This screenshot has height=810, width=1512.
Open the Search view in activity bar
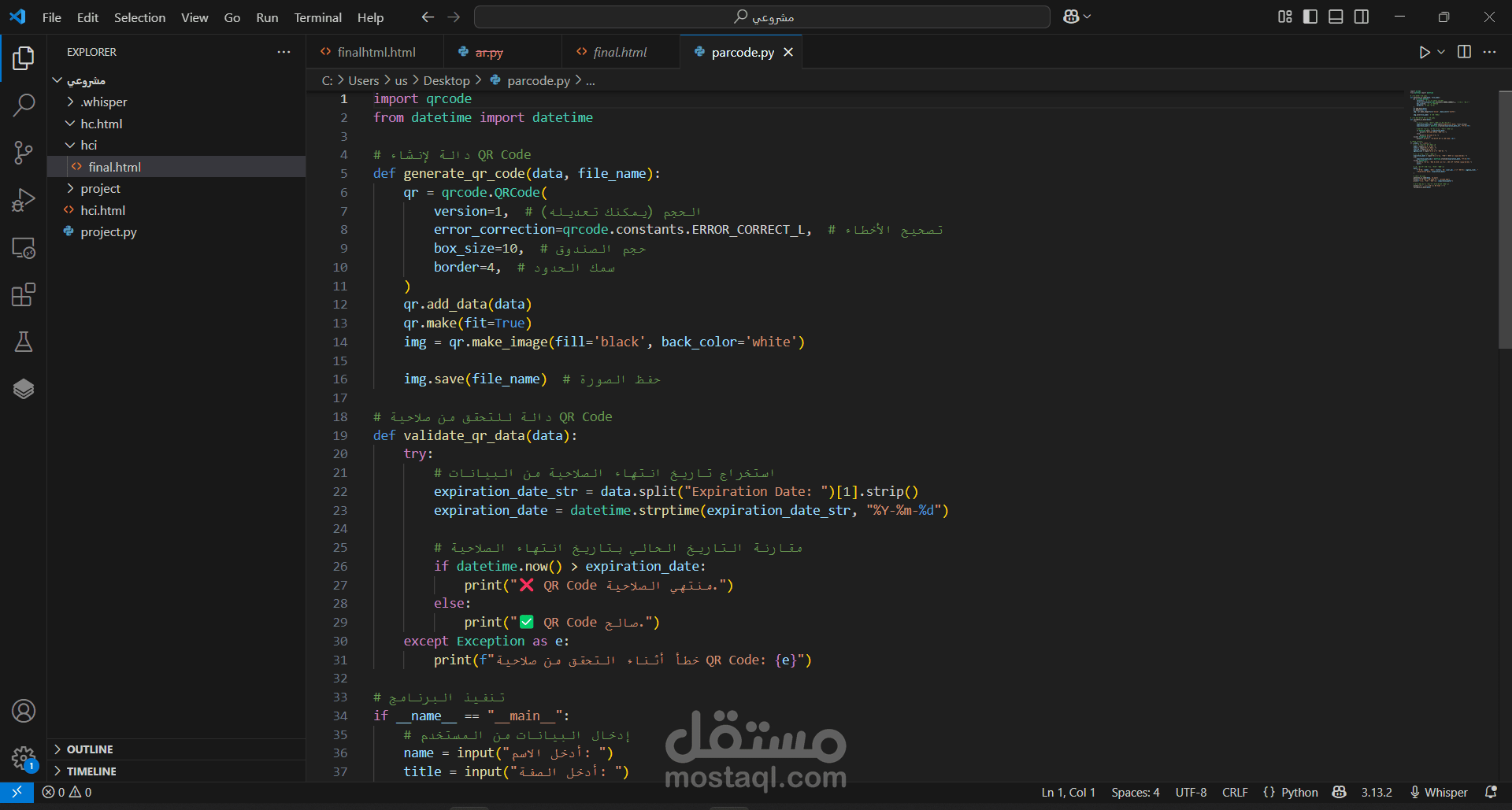24,105
